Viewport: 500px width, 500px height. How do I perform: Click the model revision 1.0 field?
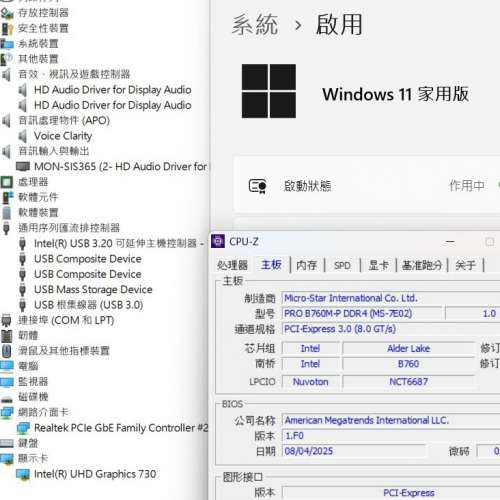(473, 313)
